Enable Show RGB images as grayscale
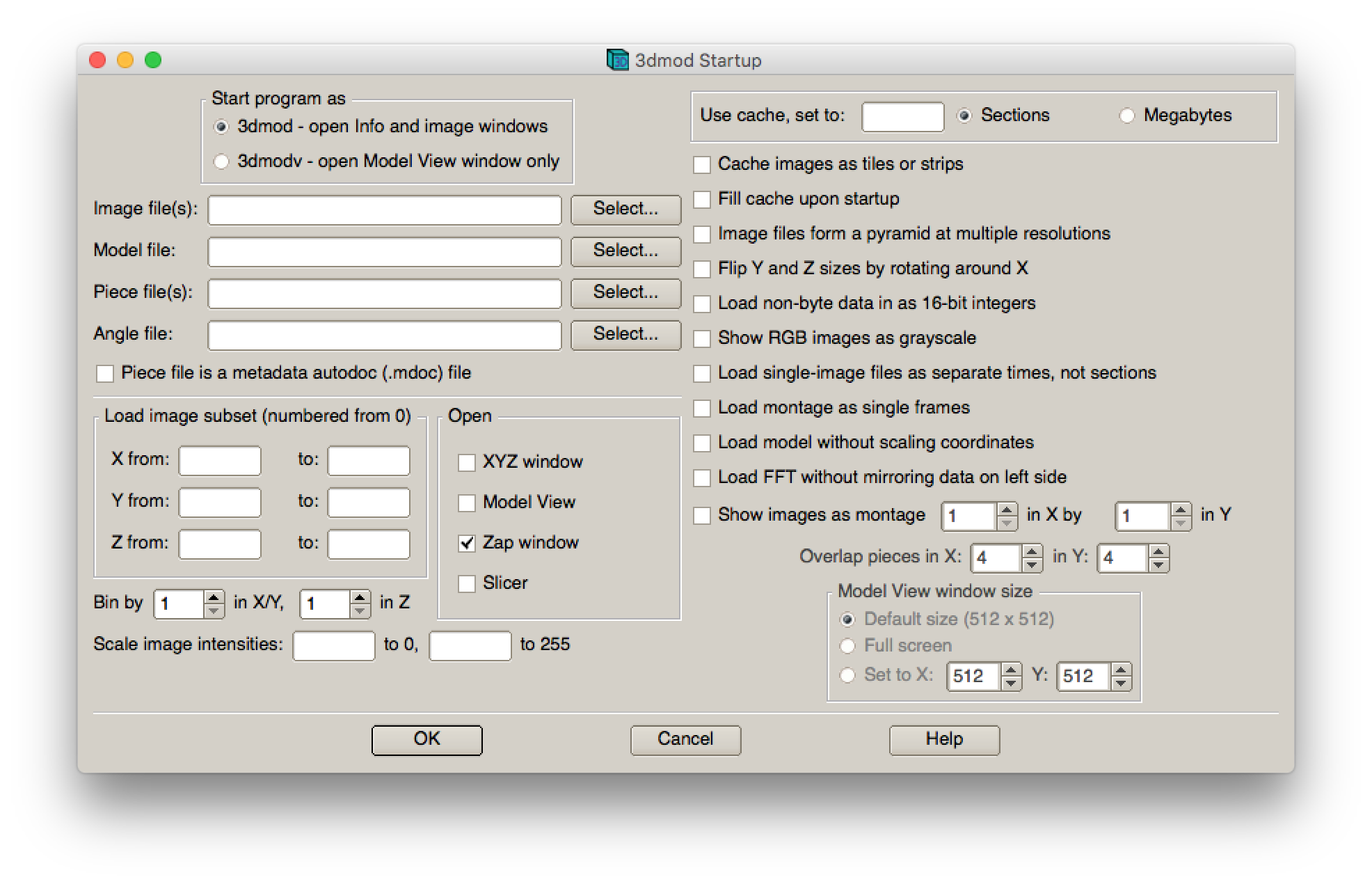The height and width of the screenshot is (884, 1372). 702,339
